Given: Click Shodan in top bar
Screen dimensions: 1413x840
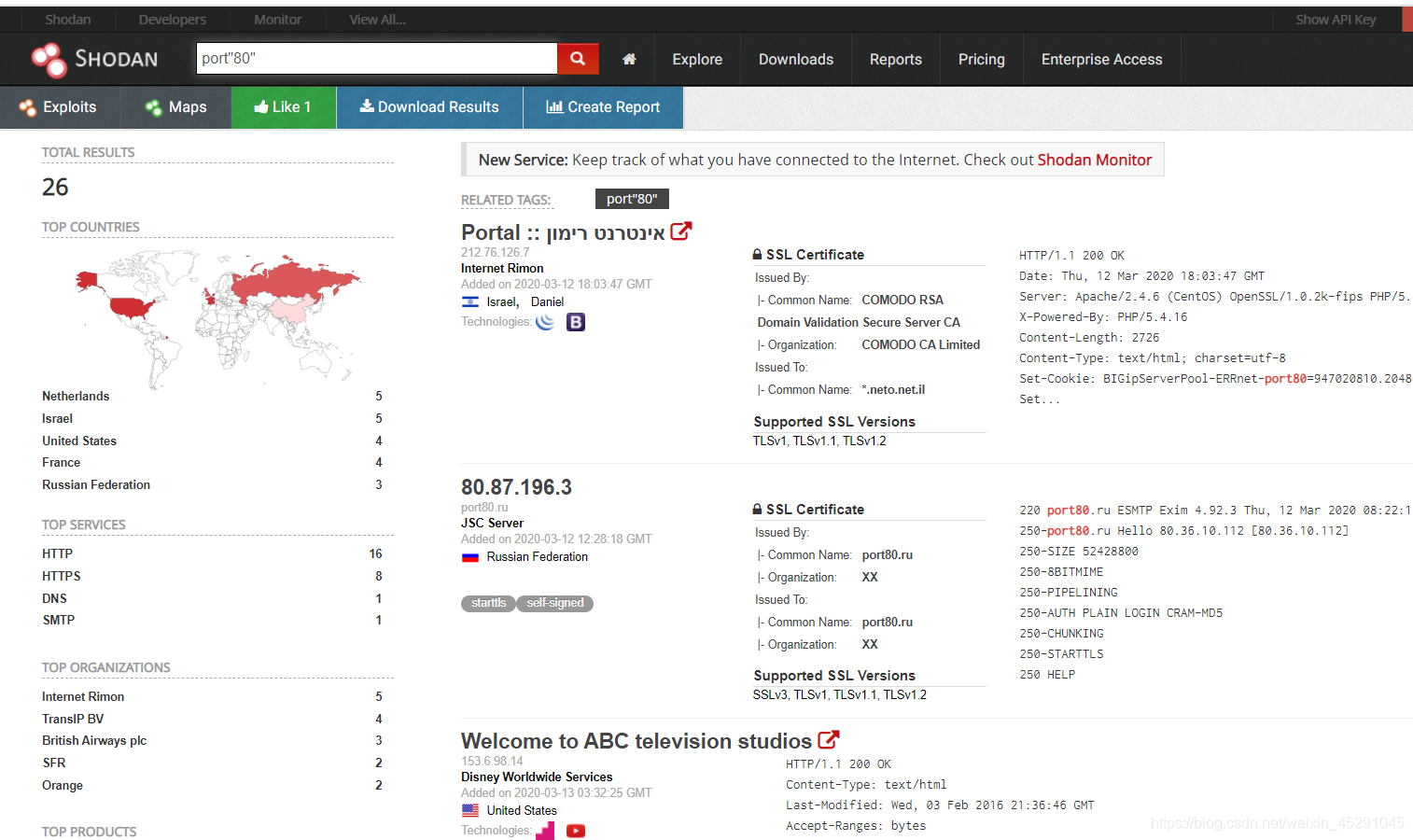Looking at the screenshot, I should 68,20.
